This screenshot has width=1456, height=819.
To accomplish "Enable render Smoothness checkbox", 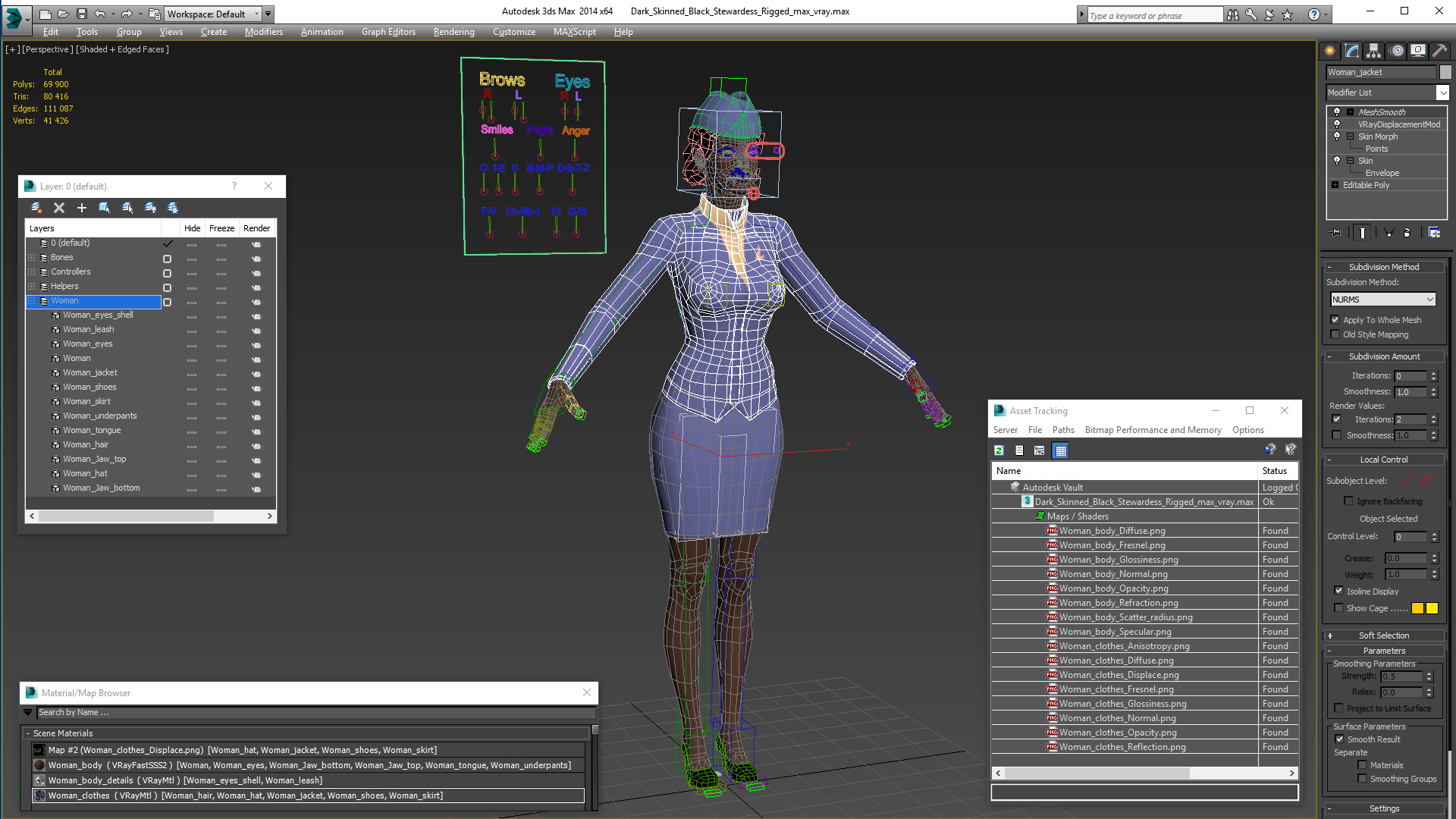I will (1336, 435).
